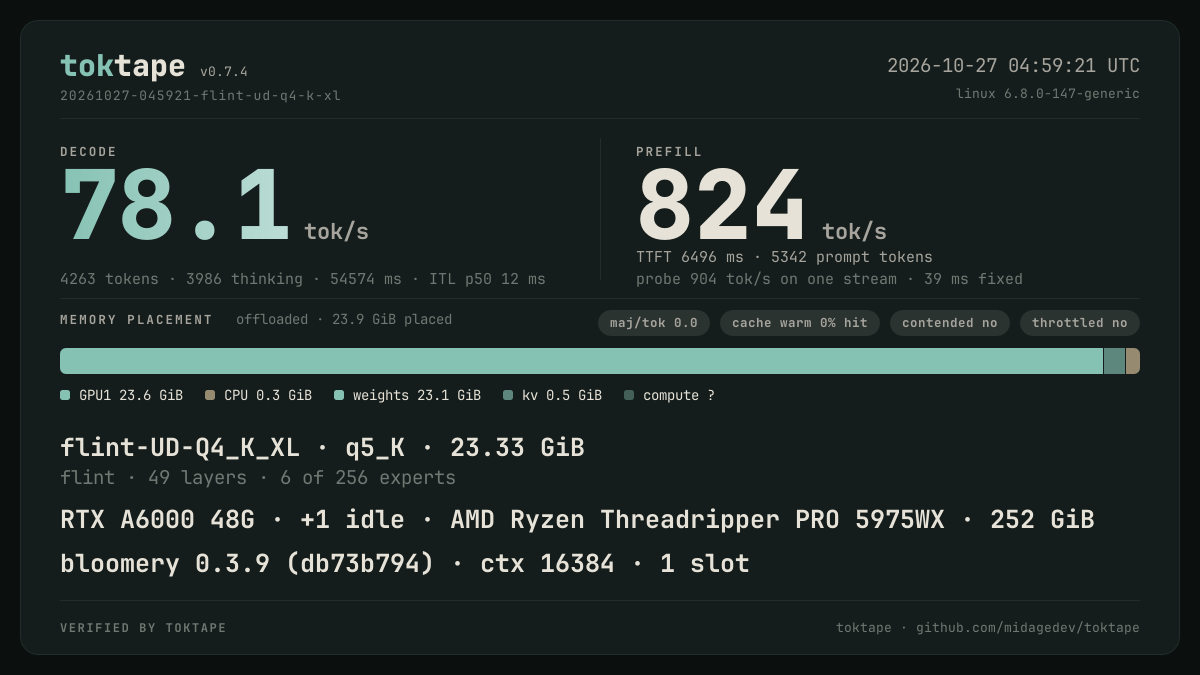Screen dimensions: 1200x675
Task: Click the TTFT 6496 ms line
Action: click(784, 257)
